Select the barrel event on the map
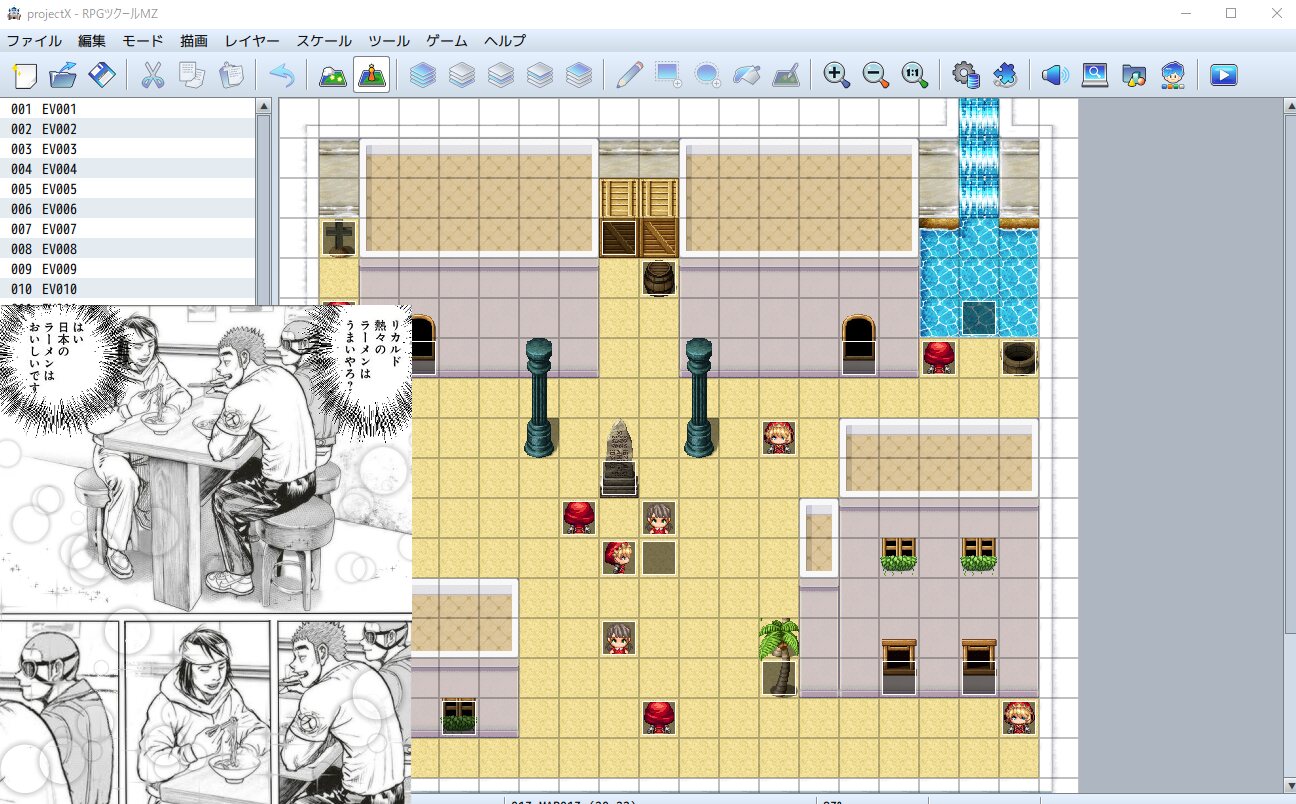 click(659, 278)
